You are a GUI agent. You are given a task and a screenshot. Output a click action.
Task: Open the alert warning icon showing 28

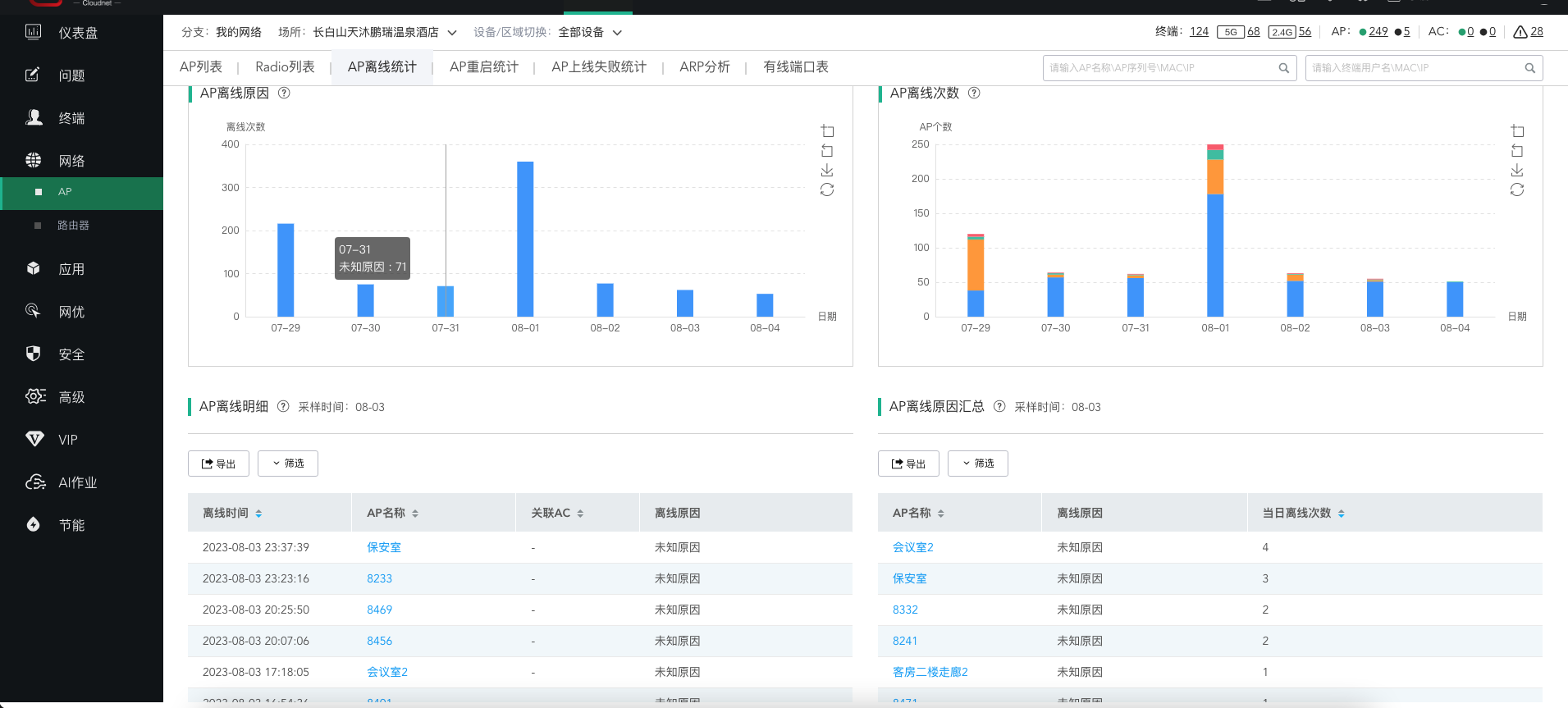pyautogui.click(x=1520, y=32)
